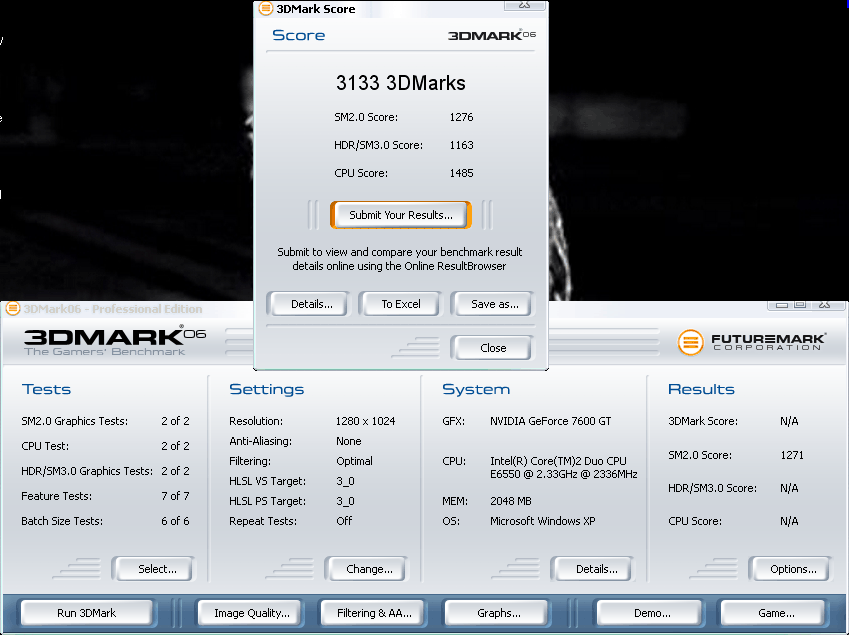
Task: Click the 3DMark06 Professional Edition title icon
Action: (13, 309)
